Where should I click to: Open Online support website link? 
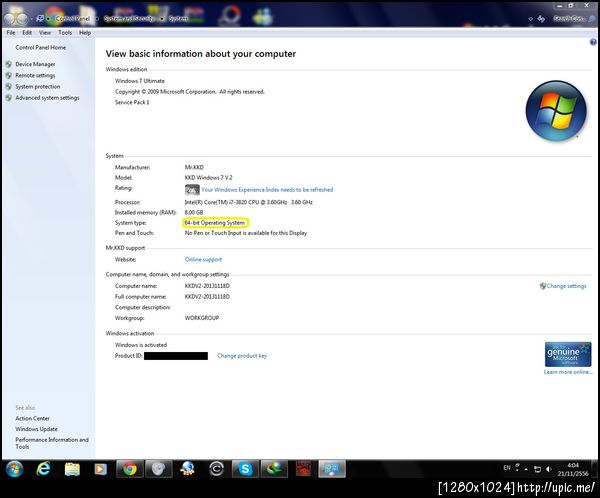tap(203, 260)
